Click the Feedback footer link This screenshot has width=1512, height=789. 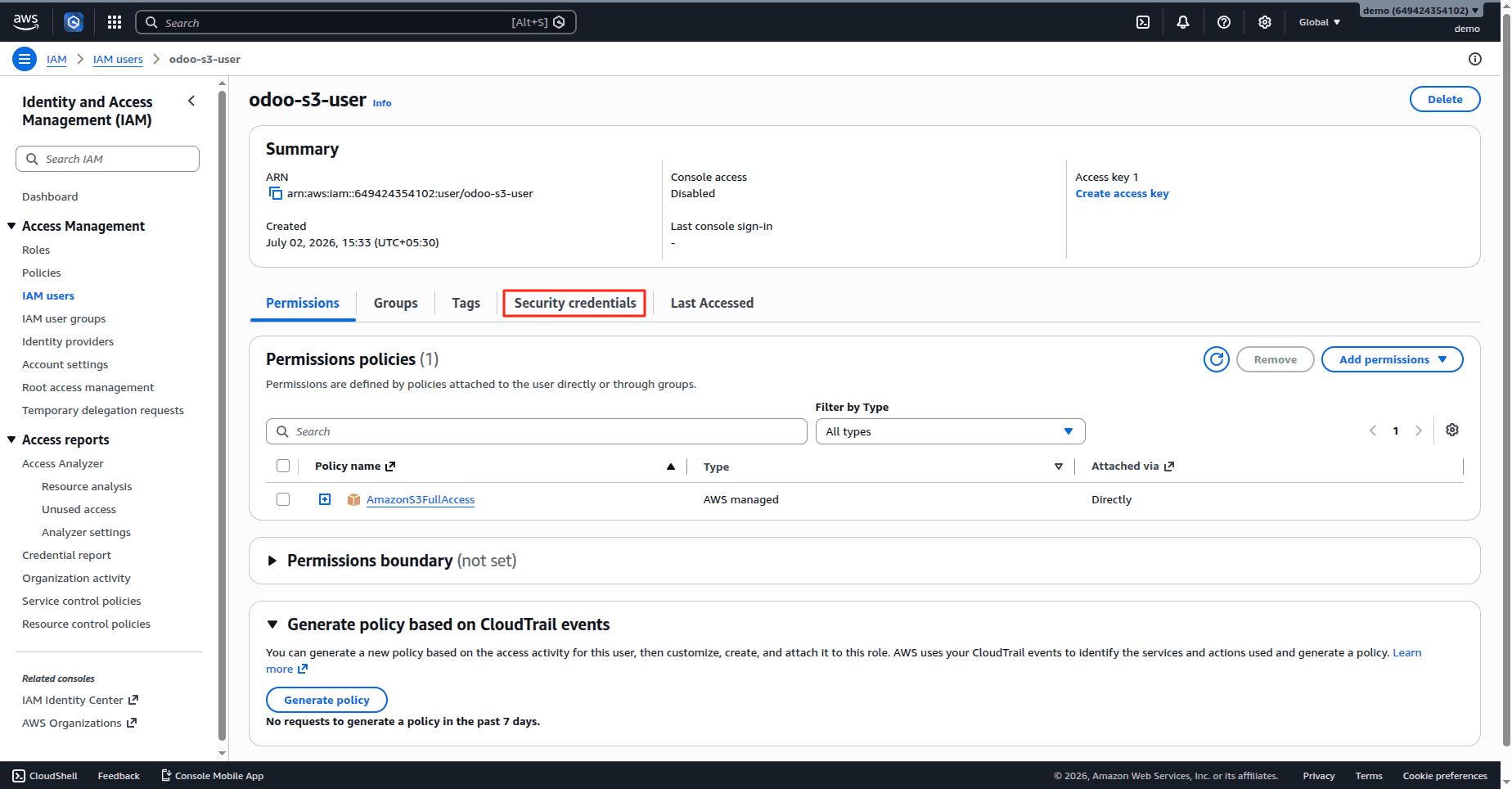pos(119,776)
